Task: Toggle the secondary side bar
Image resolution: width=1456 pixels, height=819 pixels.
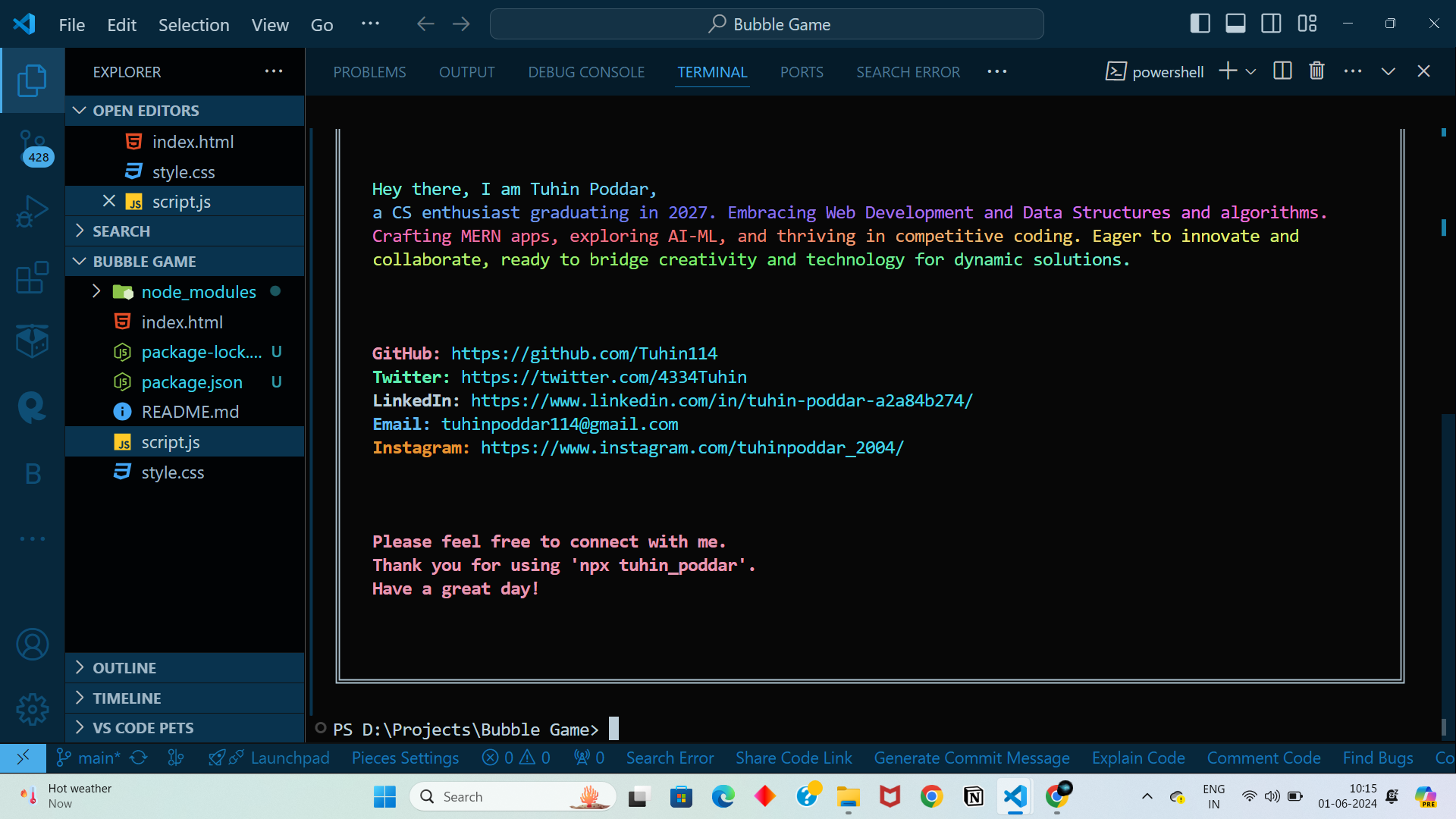Action: pyautogui.click(x=1271, y=24)
